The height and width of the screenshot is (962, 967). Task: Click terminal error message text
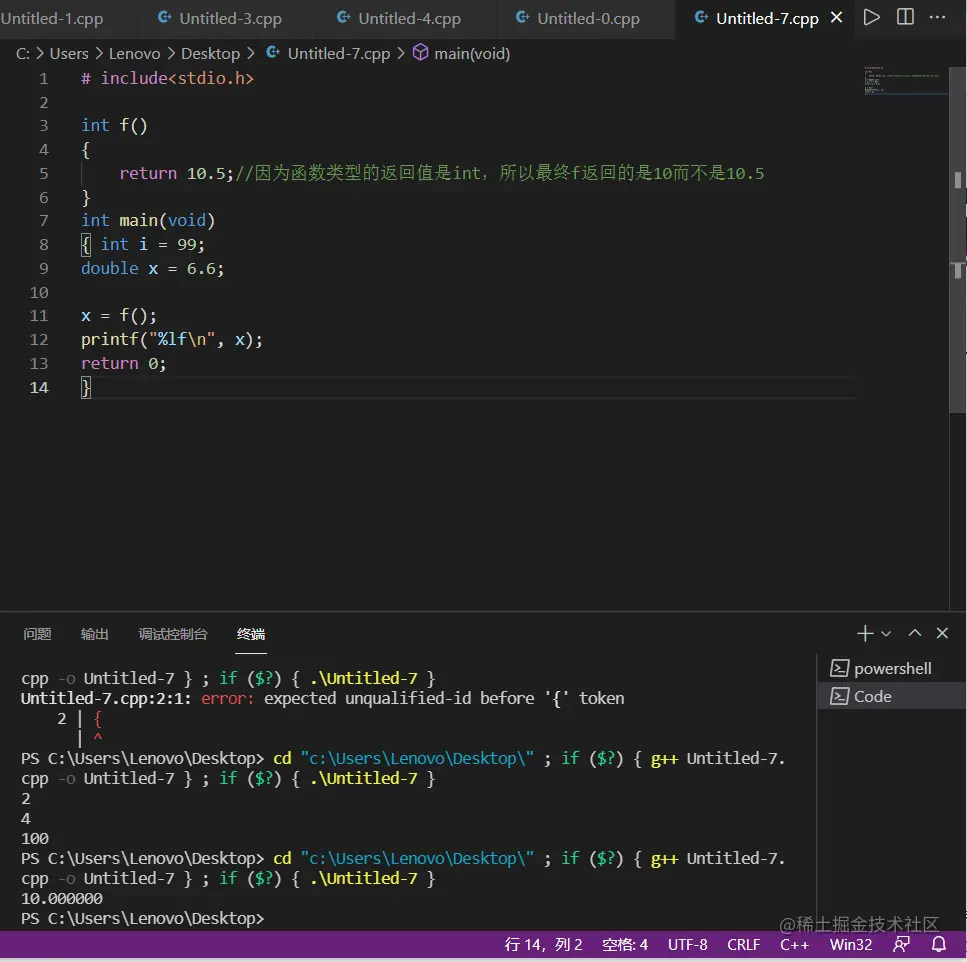point(323,698)
